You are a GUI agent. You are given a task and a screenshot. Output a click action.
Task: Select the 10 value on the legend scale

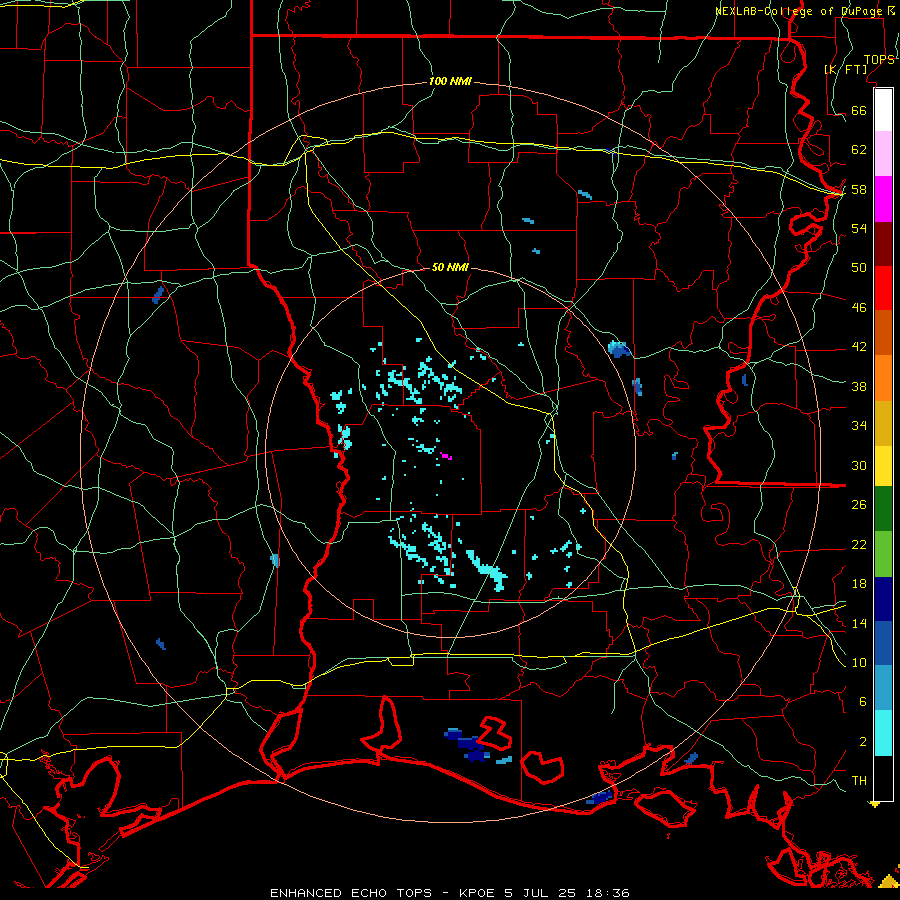(859, 662)
